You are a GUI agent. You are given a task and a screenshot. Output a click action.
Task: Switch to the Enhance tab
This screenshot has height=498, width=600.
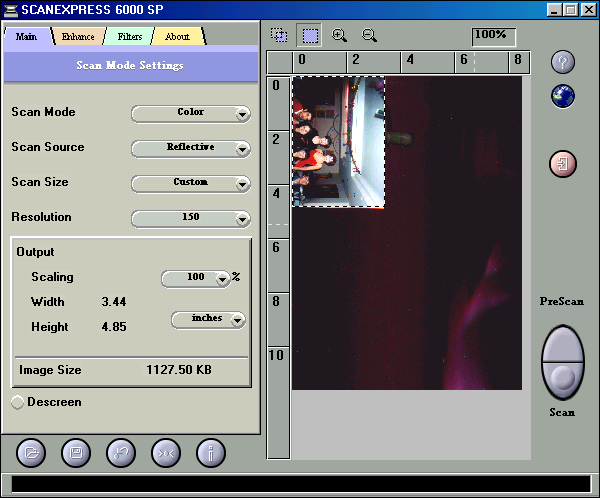click(78, 36)
